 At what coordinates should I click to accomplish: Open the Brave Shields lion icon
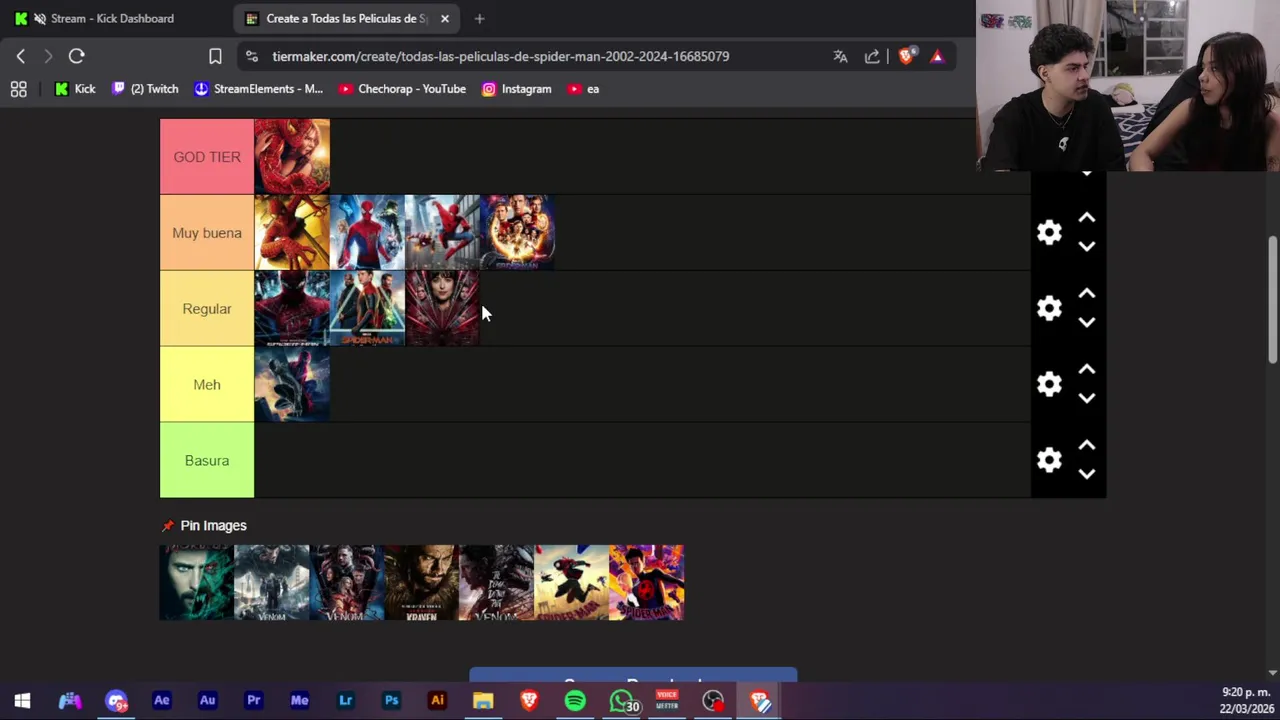(906, 56)
